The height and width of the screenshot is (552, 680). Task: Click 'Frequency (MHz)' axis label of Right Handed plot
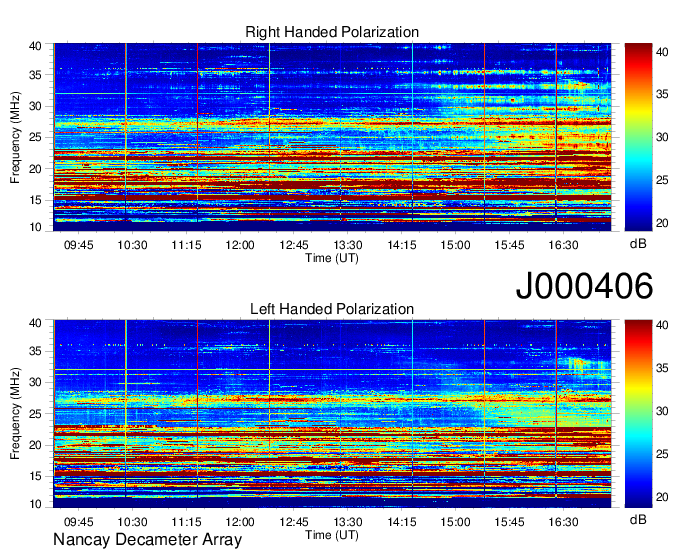pos(15,137)
